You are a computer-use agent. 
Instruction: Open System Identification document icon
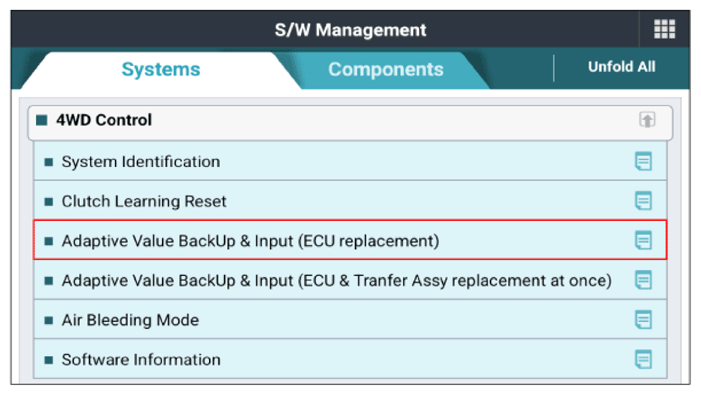643,161
